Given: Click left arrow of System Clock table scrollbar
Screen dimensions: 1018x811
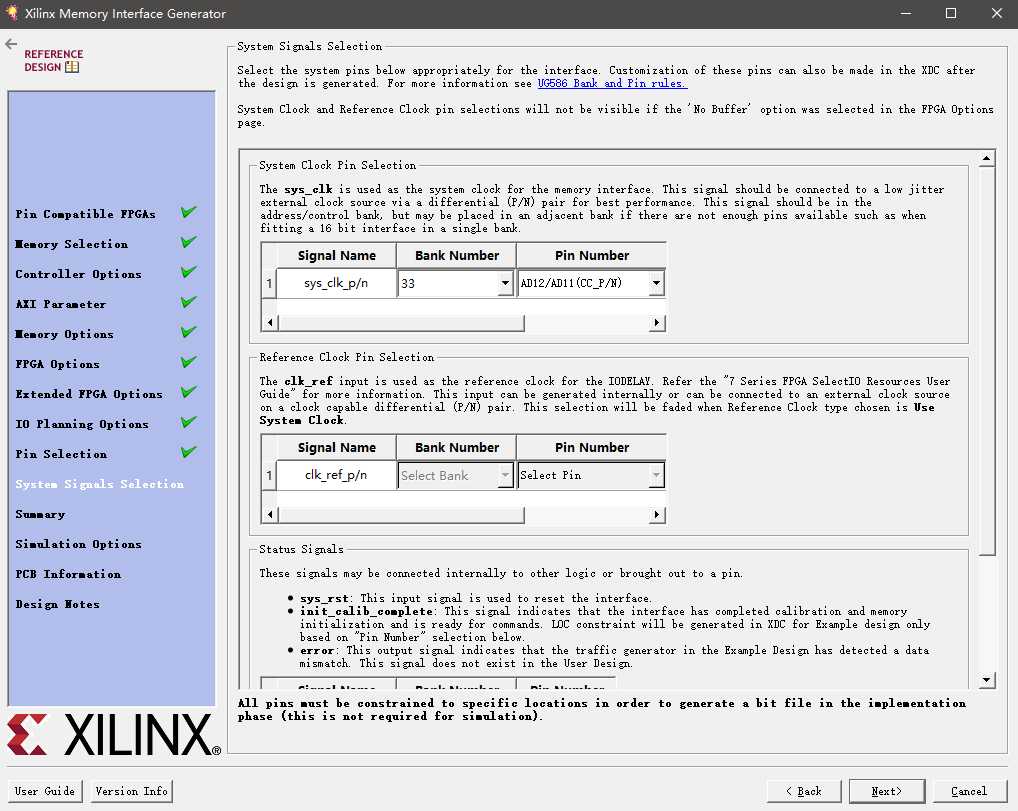Looking at the screenshot, I should pos(270,322).
